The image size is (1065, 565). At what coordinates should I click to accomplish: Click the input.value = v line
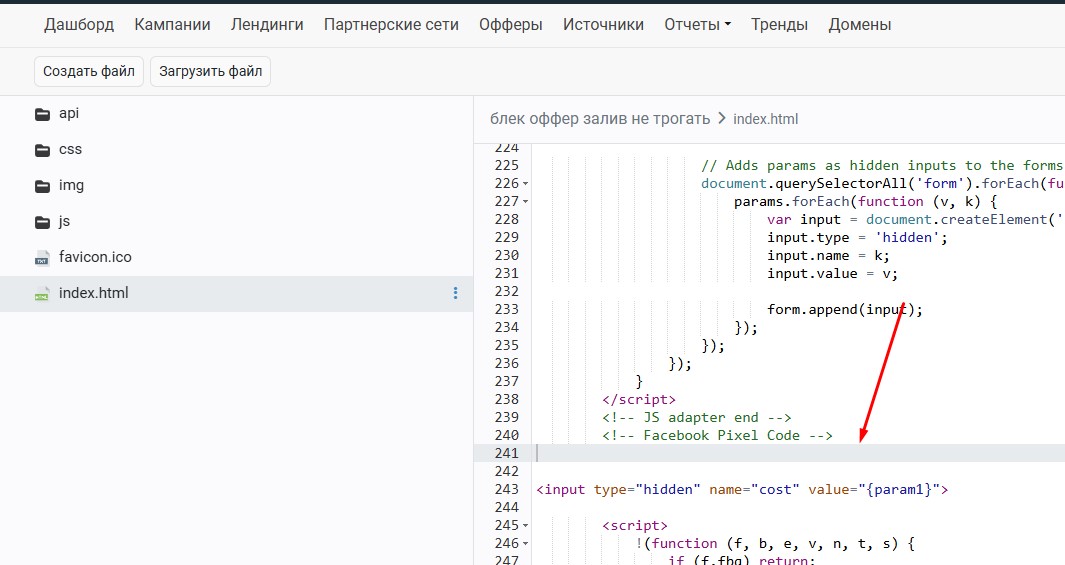[x=832, y=274]
